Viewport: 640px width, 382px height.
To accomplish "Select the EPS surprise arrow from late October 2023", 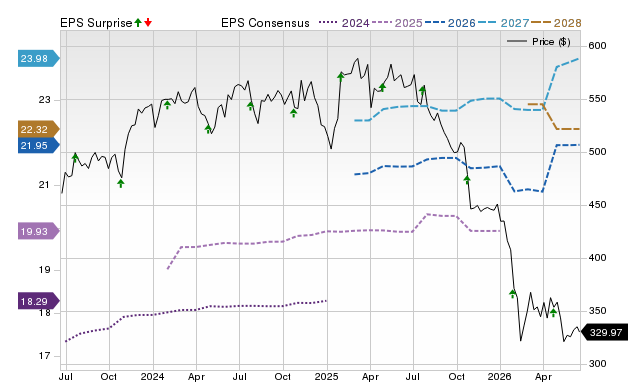I will click(121, 183).
